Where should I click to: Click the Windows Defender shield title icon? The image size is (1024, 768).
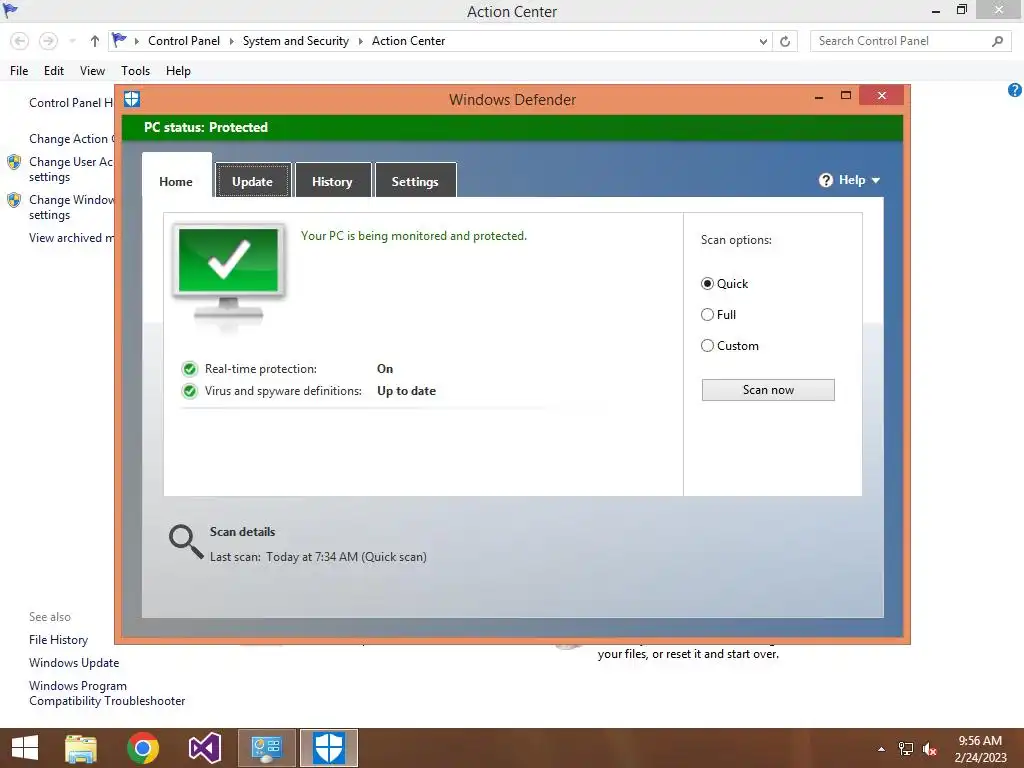(132, 99)
